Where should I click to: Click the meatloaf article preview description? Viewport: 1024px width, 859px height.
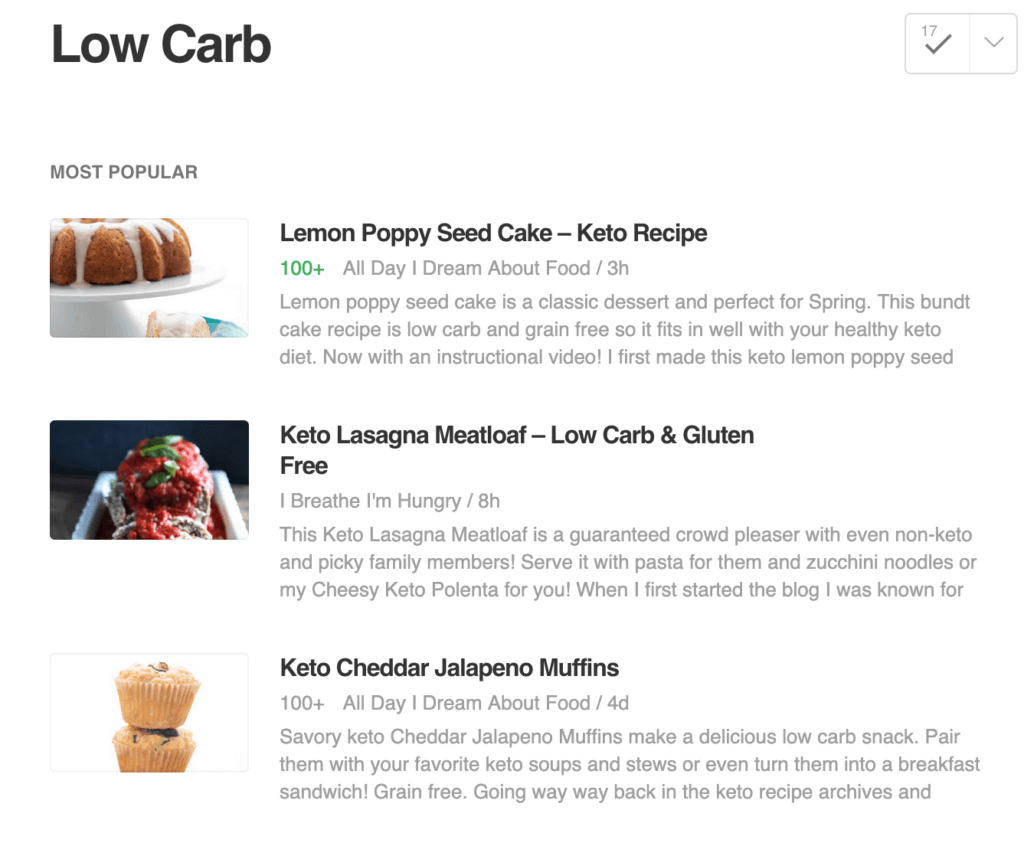coord(620,562)
